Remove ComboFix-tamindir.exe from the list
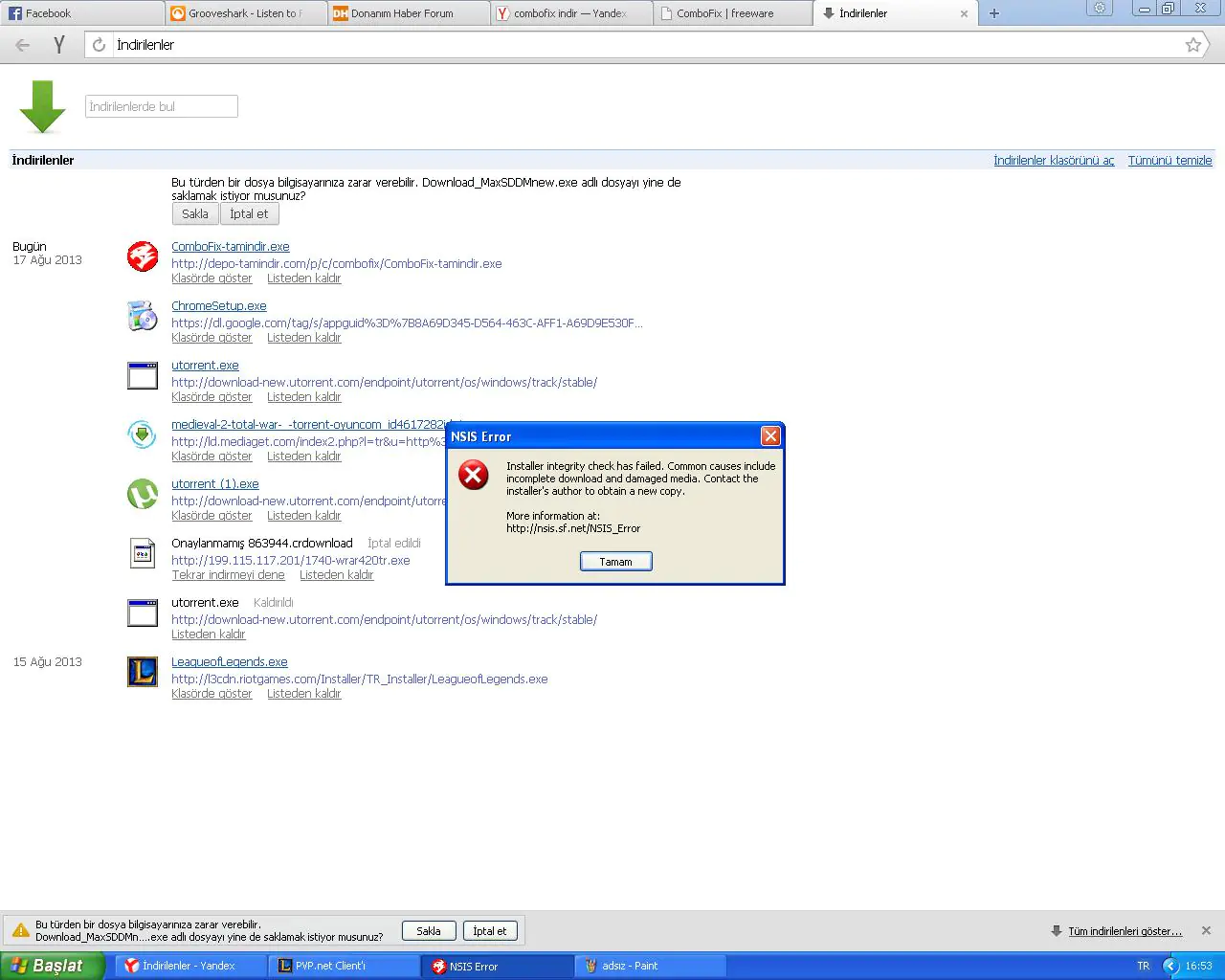 [x=303, y=278]
